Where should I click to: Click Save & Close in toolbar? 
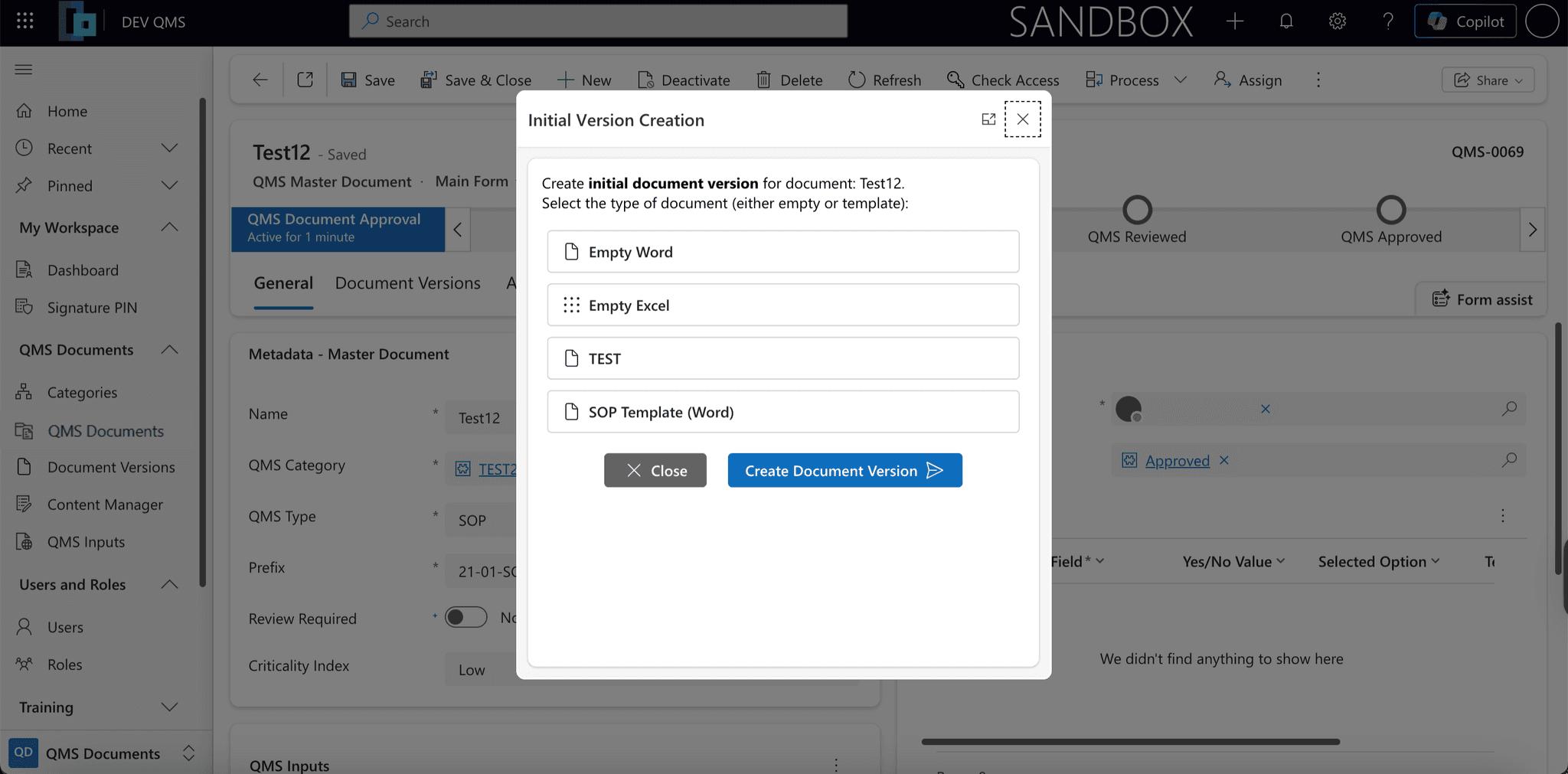(475, 80)
